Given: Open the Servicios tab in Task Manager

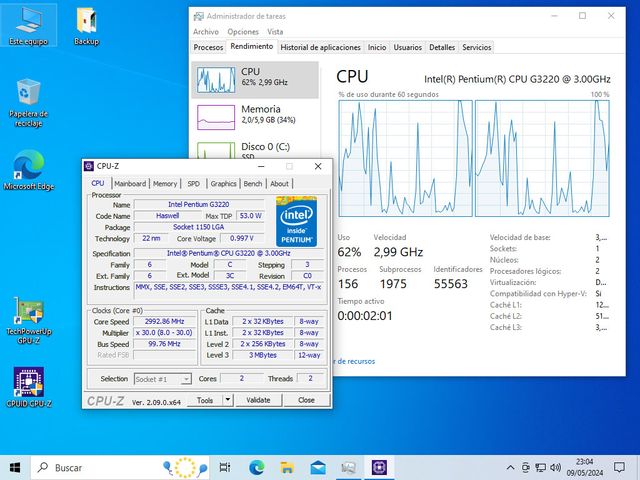Looking at the screenshot, I should pos(476,47).
